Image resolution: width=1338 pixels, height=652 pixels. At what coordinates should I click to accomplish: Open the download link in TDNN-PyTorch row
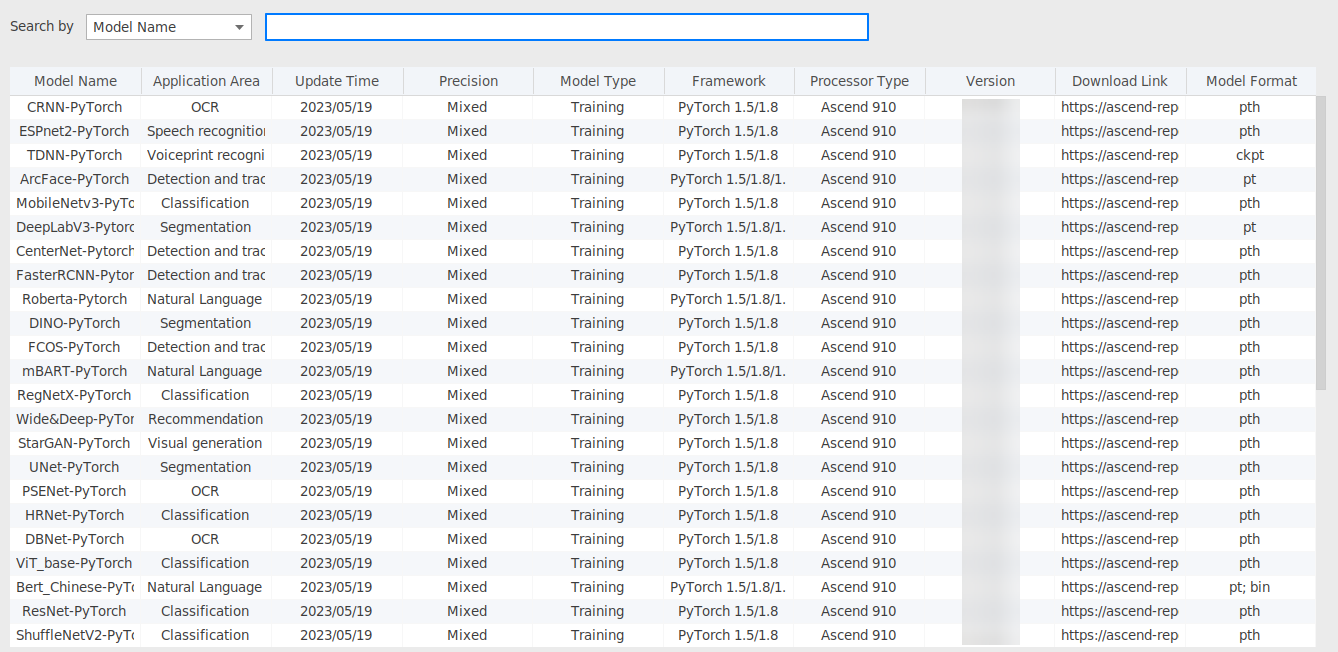coord(1120,155)
